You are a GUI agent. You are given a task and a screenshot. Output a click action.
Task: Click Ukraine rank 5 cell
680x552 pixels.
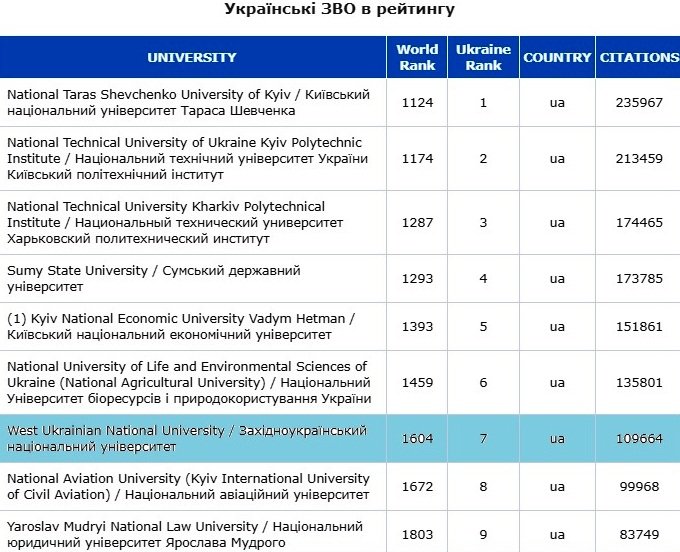tap(483, 327)
